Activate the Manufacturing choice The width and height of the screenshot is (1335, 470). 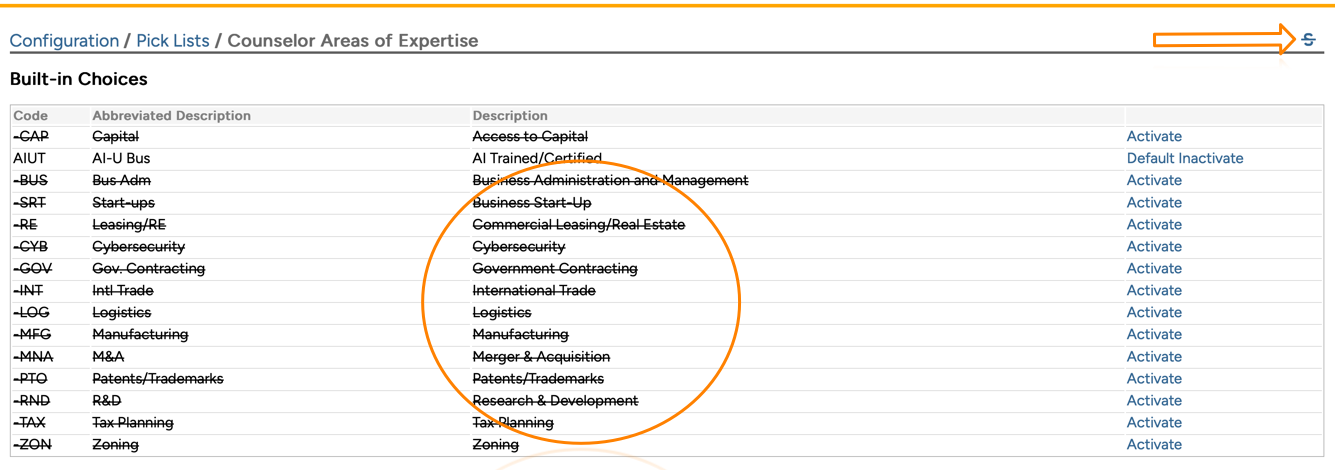(1154, 334)
